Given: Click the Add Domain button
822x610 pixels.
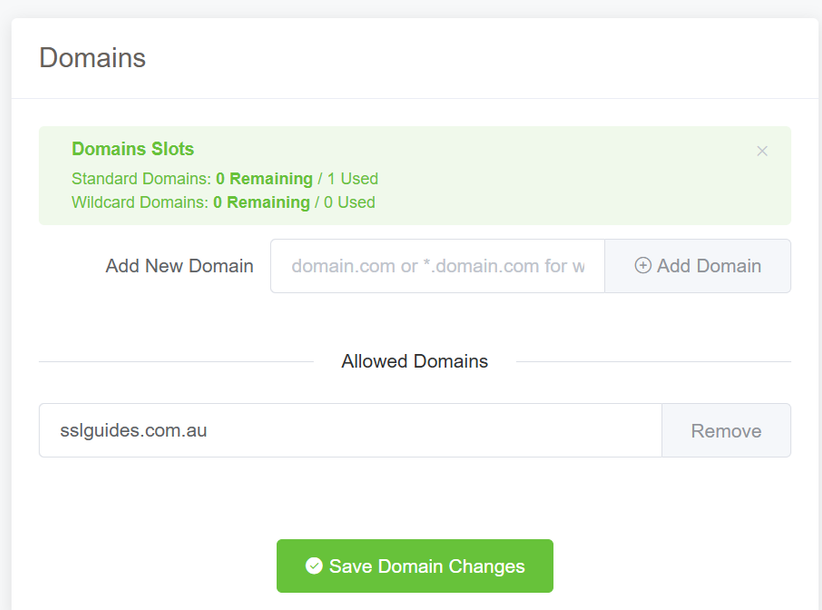Looking at the screenshot, I should pos(698,266).
